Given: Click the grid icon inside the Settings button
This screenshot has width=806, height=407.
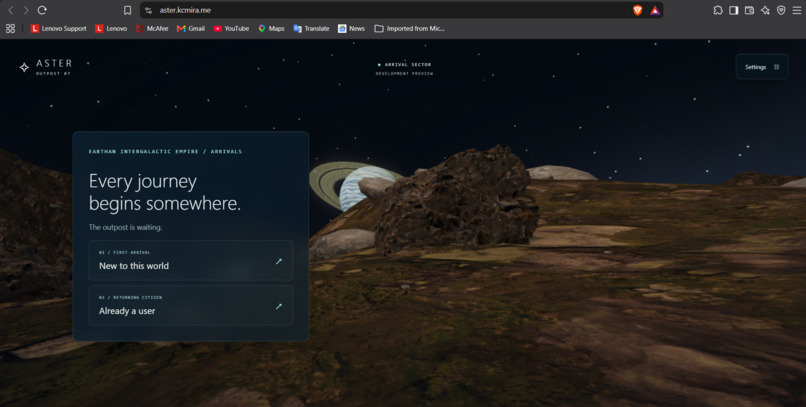Looking at the screenshot, I should (x=777, y=67).
